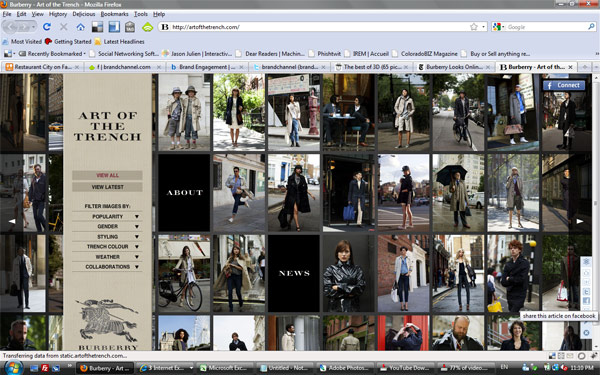Open the Tools menu
Image resolution: width=600 pixels, height=375 pixels.
(x=140, y=14)
